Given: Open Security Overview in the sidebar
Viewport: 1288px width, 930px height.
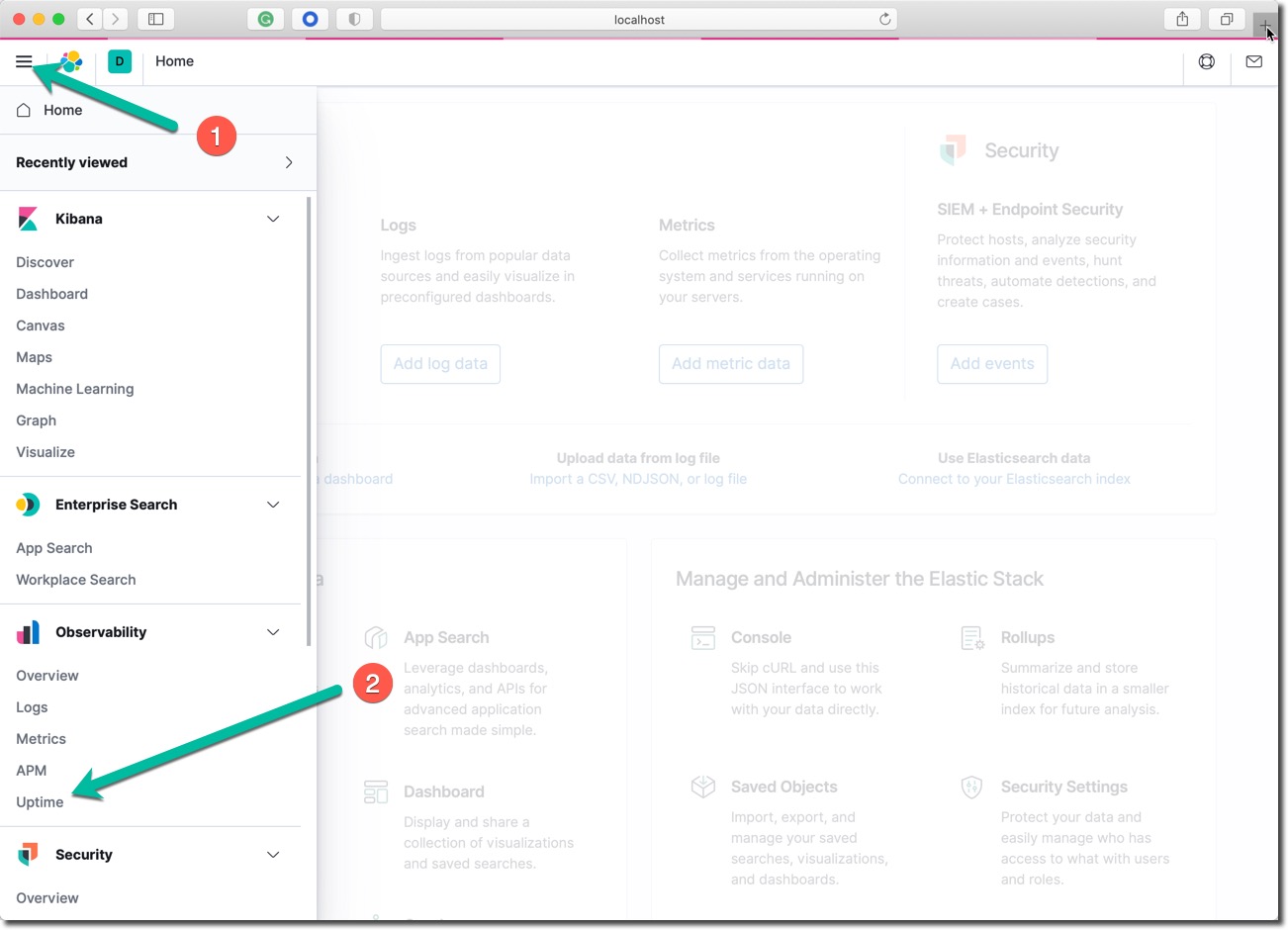Looking at the screenshot, I should click(x=47, y=898).
